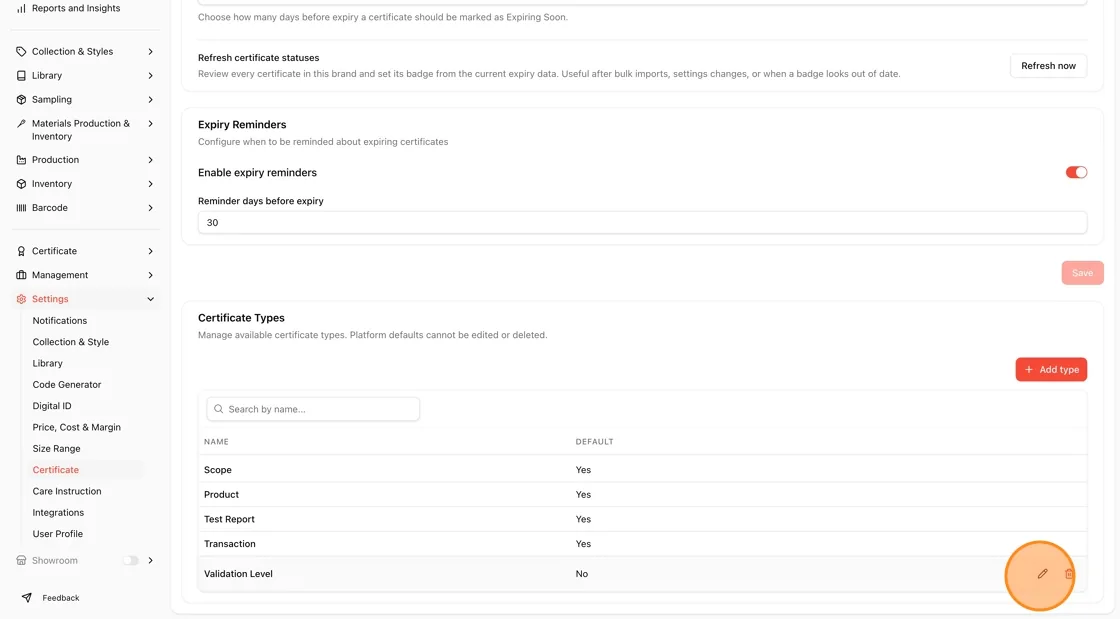Click the Showroom store icon
Screen dimensions: 1120x619
[21, 560]
